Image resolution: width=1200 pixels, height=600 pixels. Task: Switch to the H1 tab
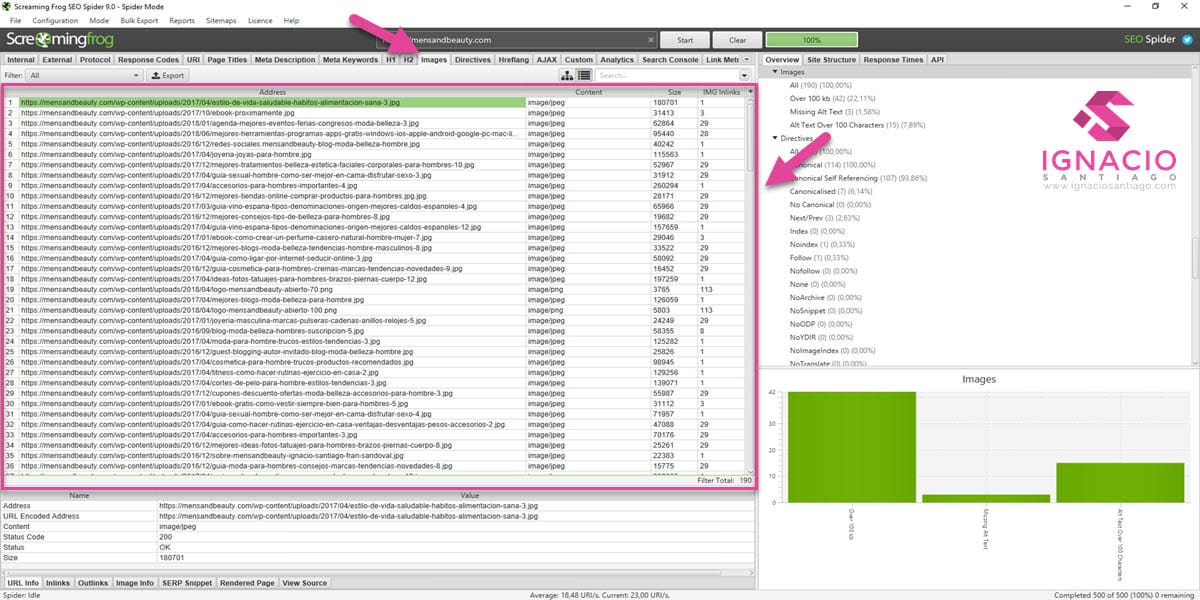[x=391, y=60]
